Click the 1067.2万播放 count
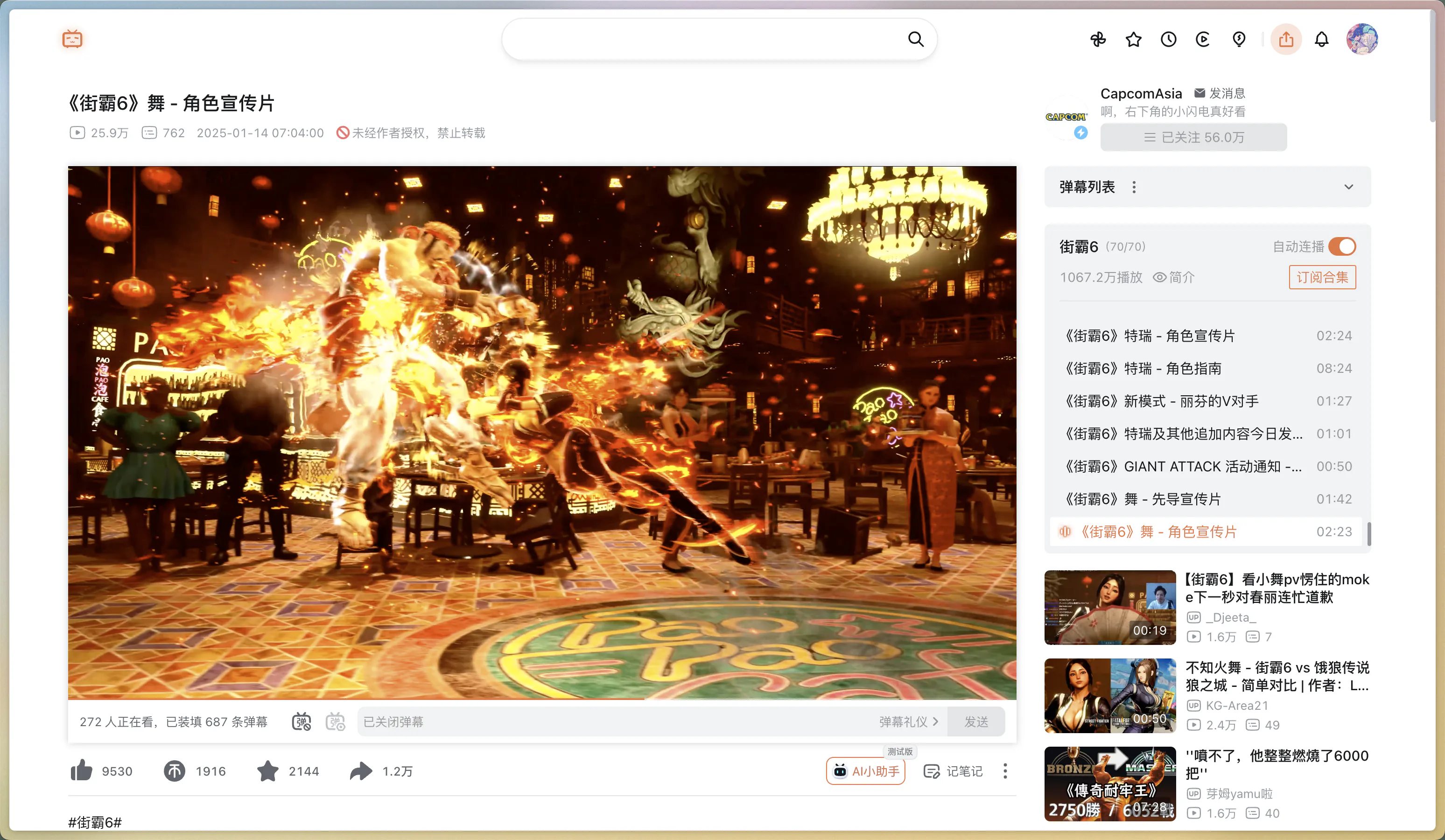This screenshot has width=1445, height=840. pos(1101,278)
